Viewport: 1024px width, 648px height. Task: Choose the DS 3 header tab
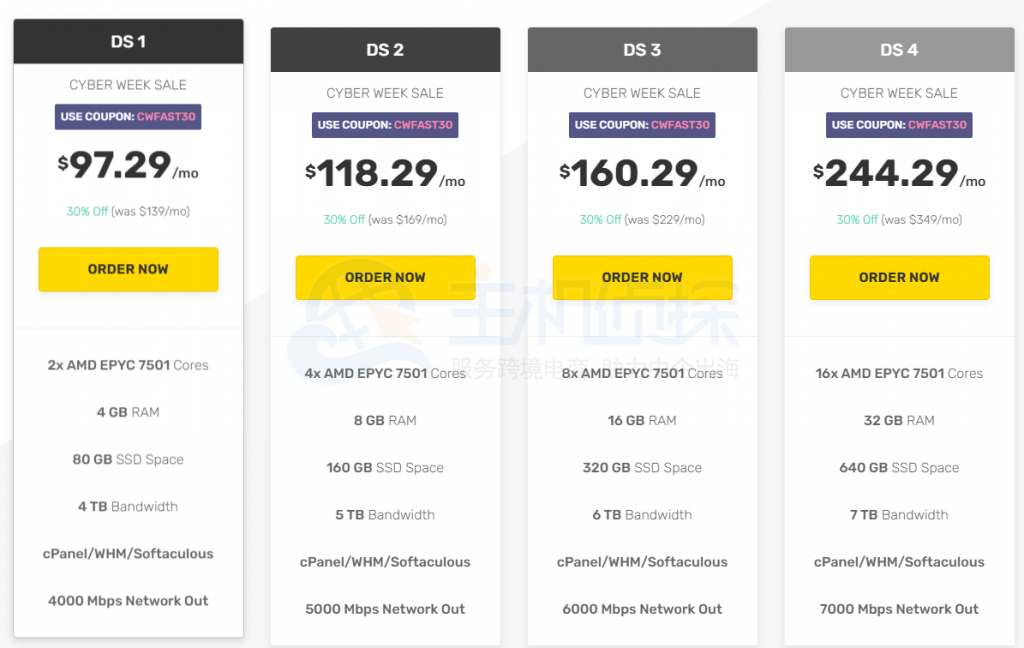click(642, 50)
